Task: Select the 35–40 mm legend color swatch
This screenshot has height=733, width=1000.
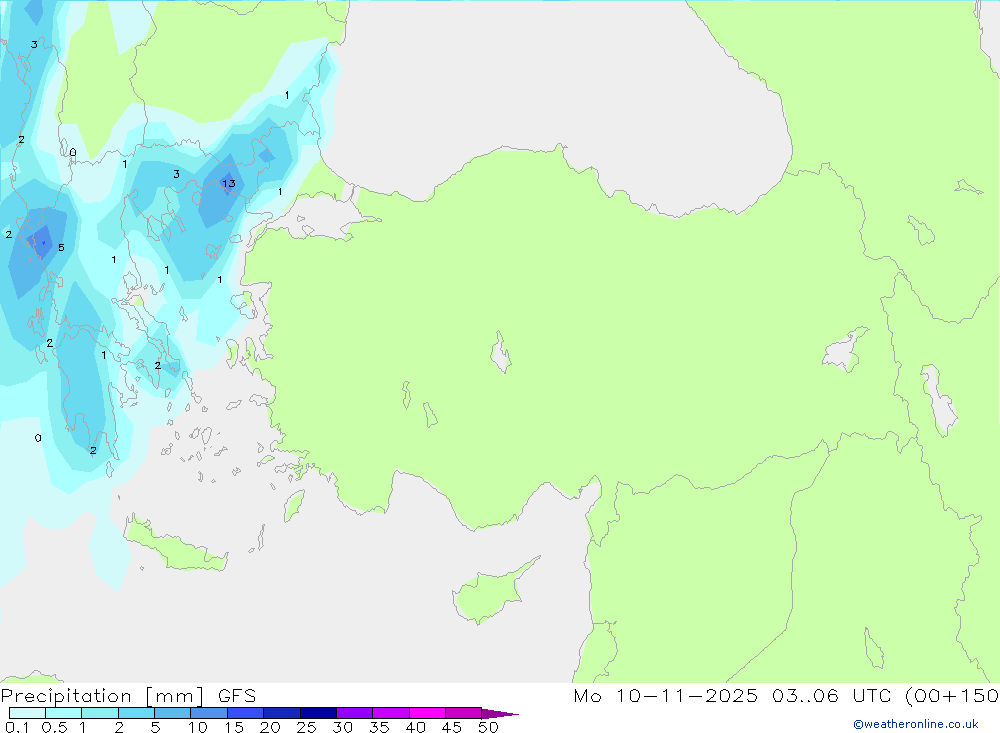Action: (391, 713)
